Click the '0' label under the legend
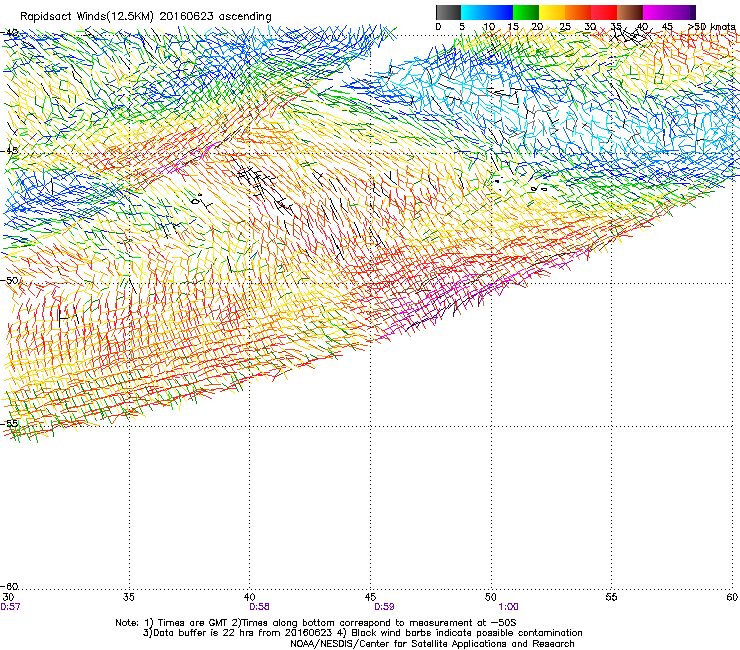740x650 pixels. (x=438, y=27)
